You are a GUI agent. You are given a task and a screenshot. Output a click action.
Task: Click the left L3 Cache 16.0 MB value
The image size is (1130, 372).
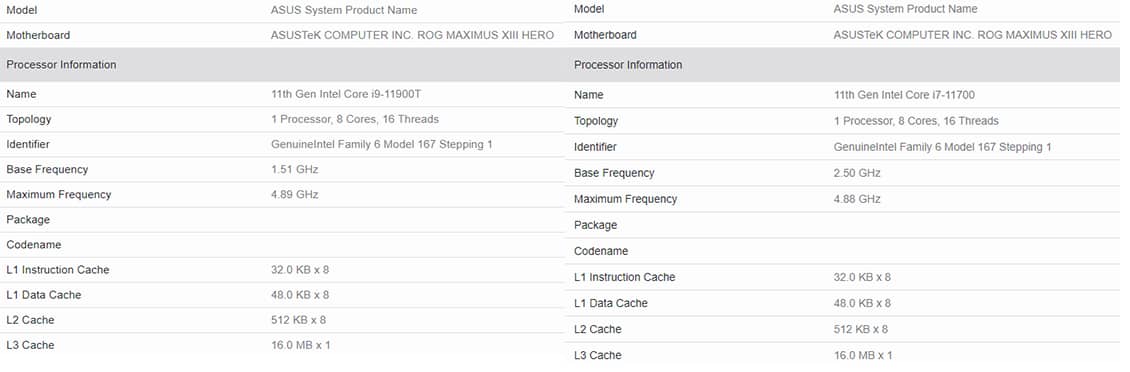coord(301,345)
